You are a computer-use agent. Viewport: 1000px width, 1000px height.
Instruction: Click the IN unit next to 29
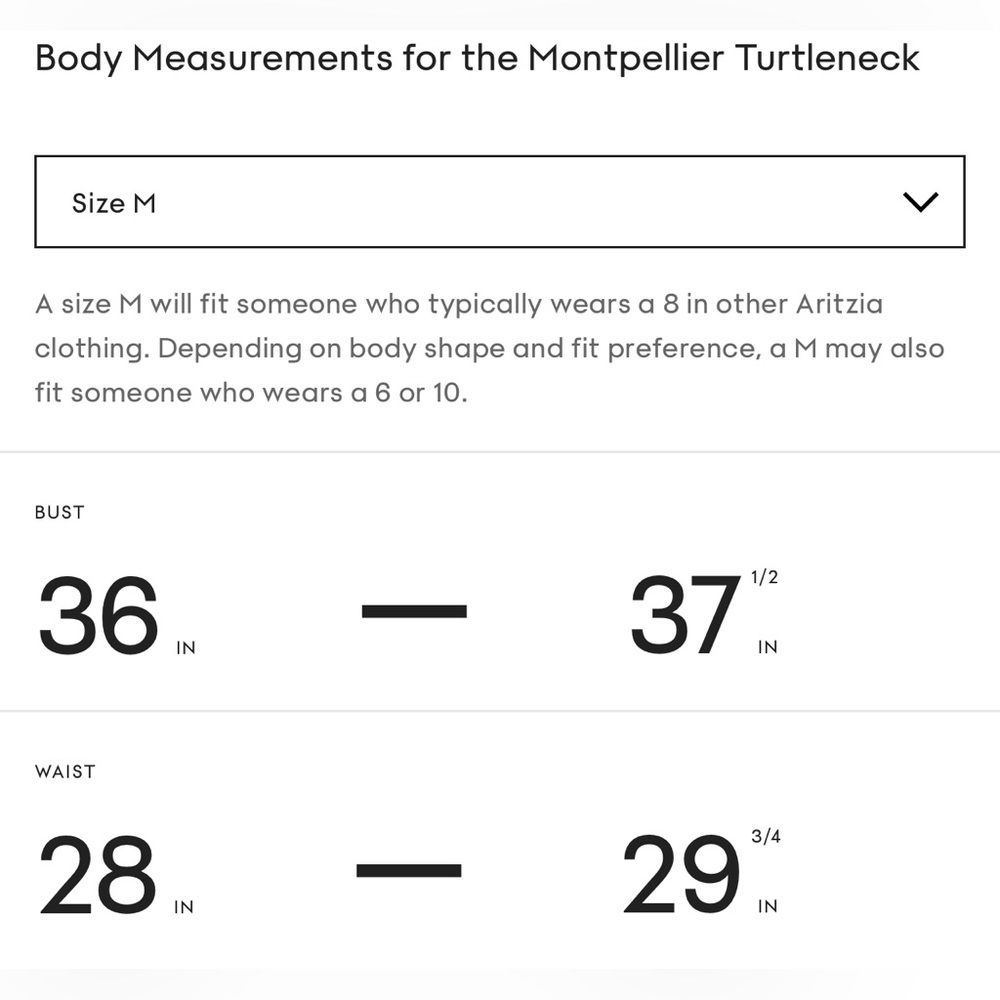(x=767, y=907)
